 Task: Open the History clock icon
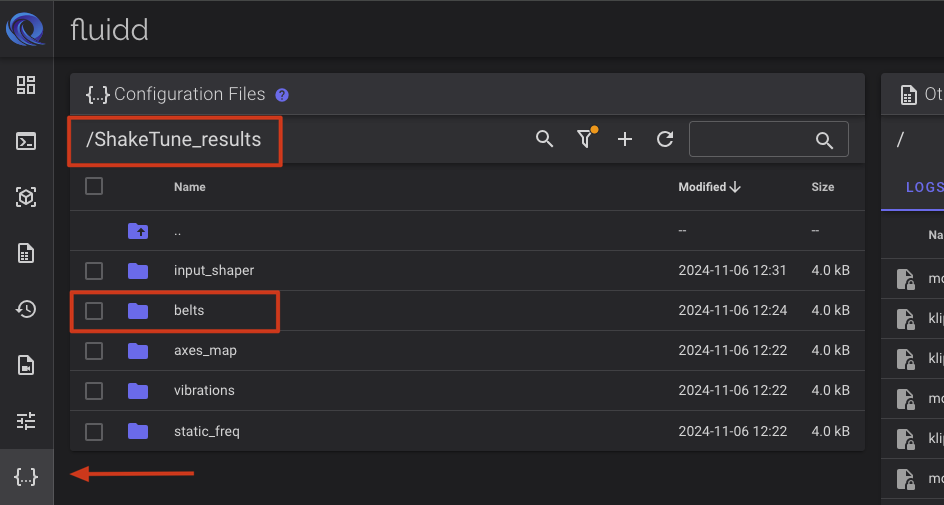click(26, 309)
